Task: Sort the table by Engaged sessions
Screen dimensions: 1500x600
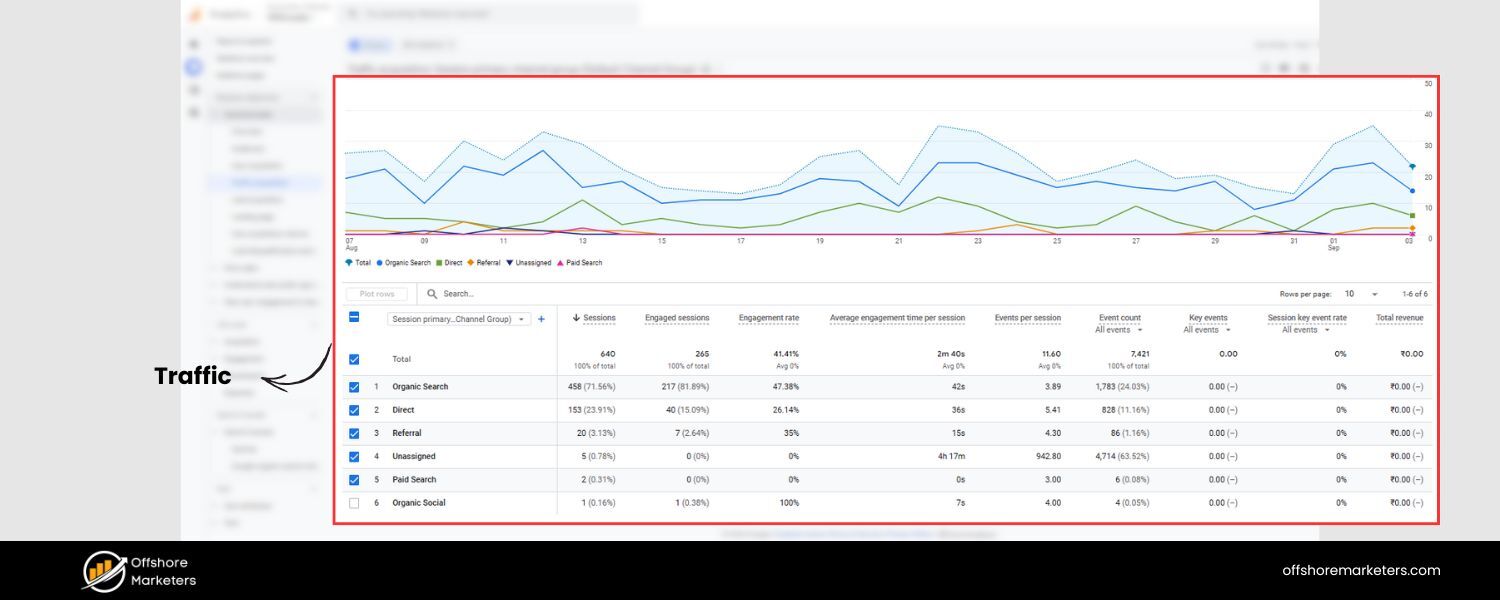Action: [x=676, y=317]
